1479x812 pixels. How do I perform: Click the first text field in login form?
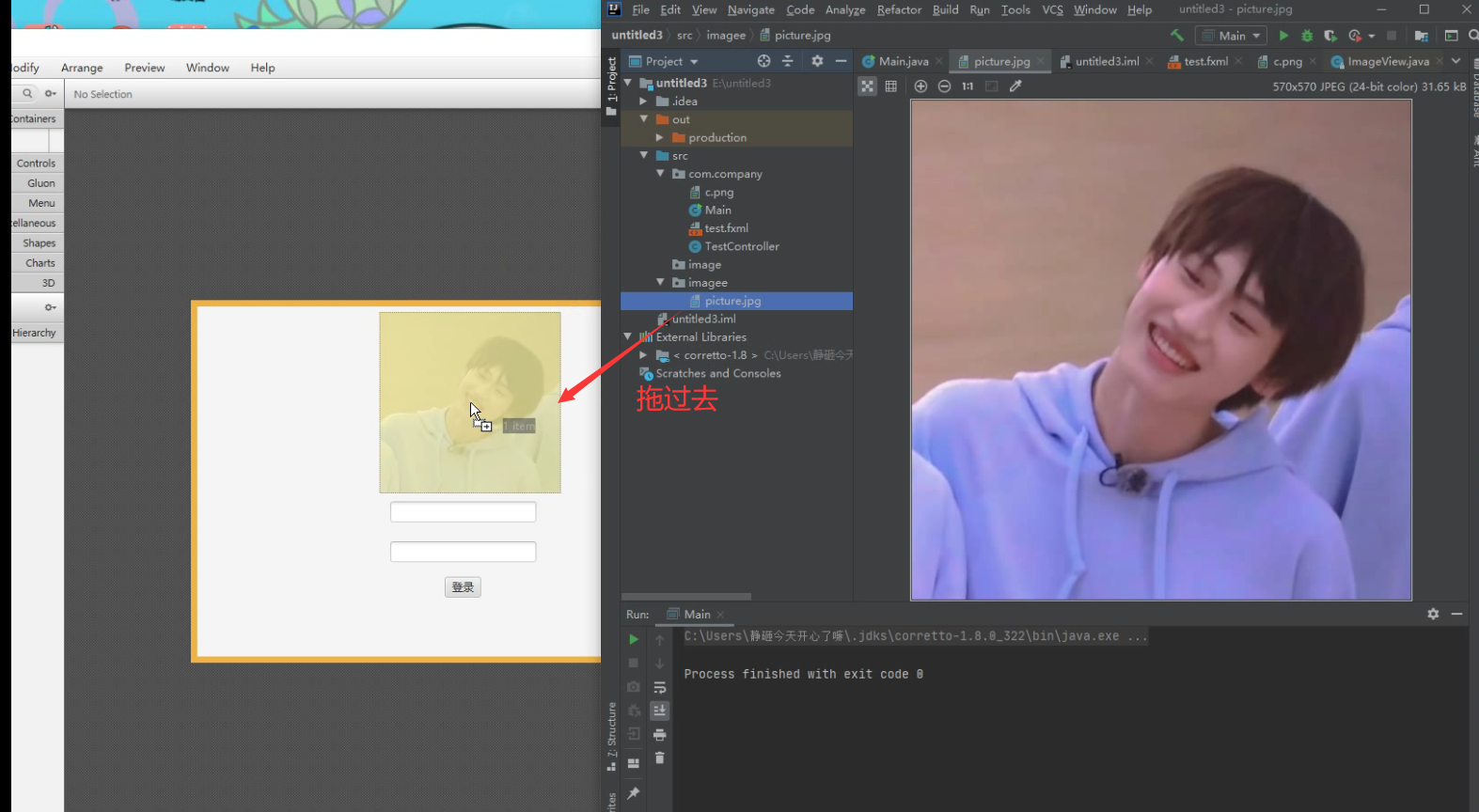click(463, 512)
